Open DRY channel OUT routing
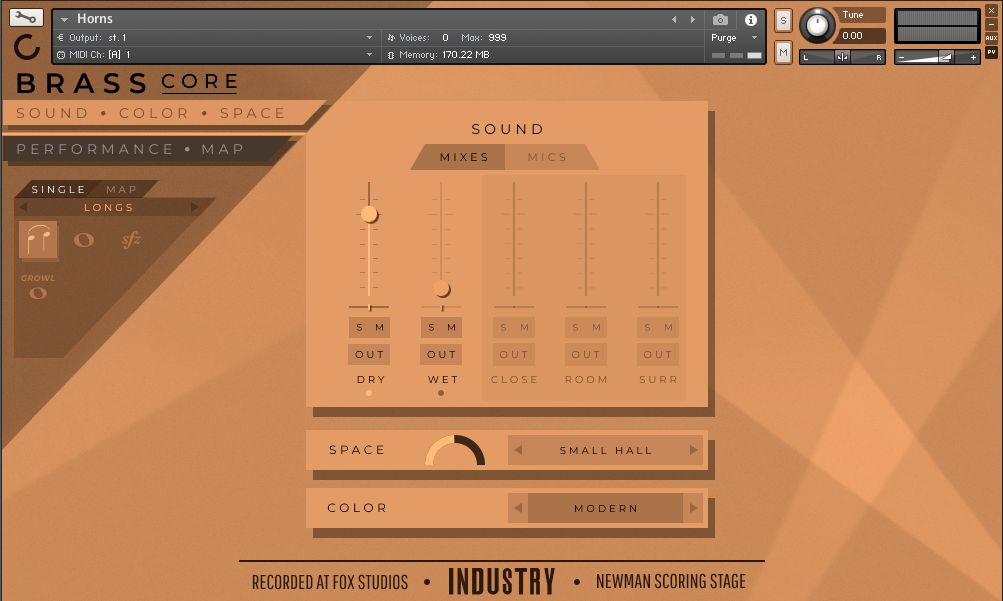The height and width of the screenshot is (601, 1003). point(370,354)
